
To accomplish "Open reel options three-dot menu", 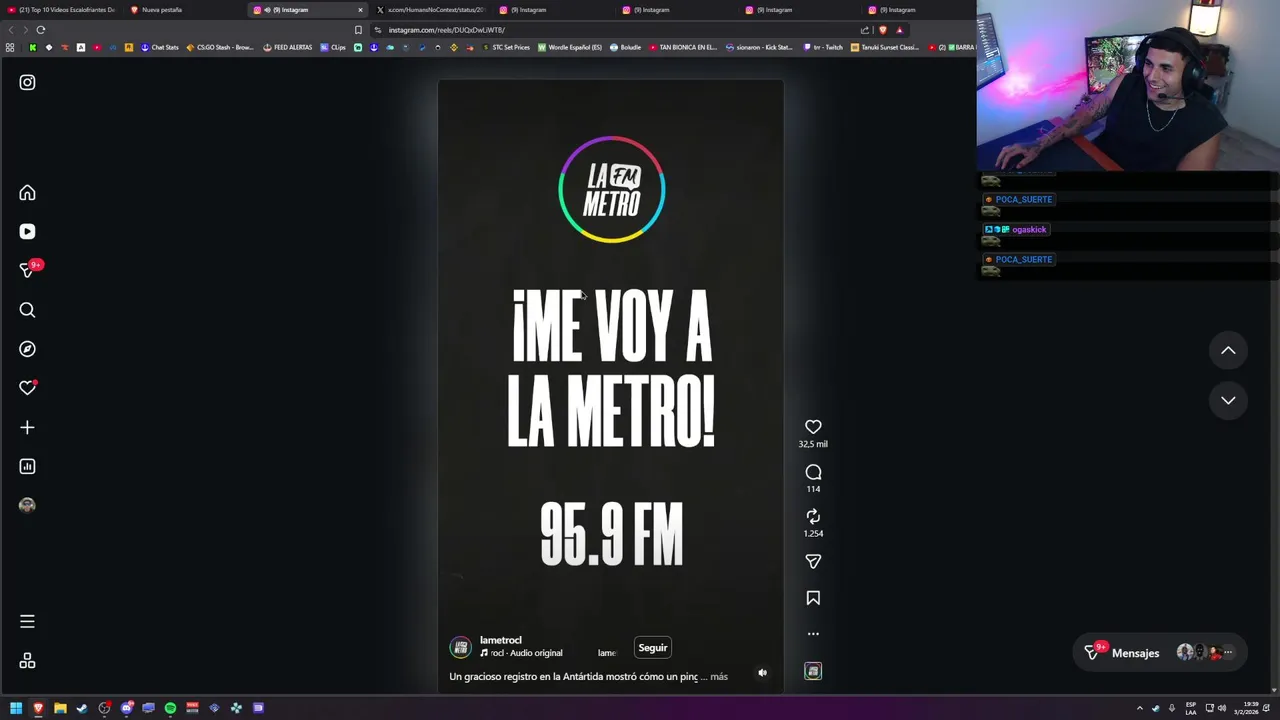I will pyautogui.click(x=813, y=634).
